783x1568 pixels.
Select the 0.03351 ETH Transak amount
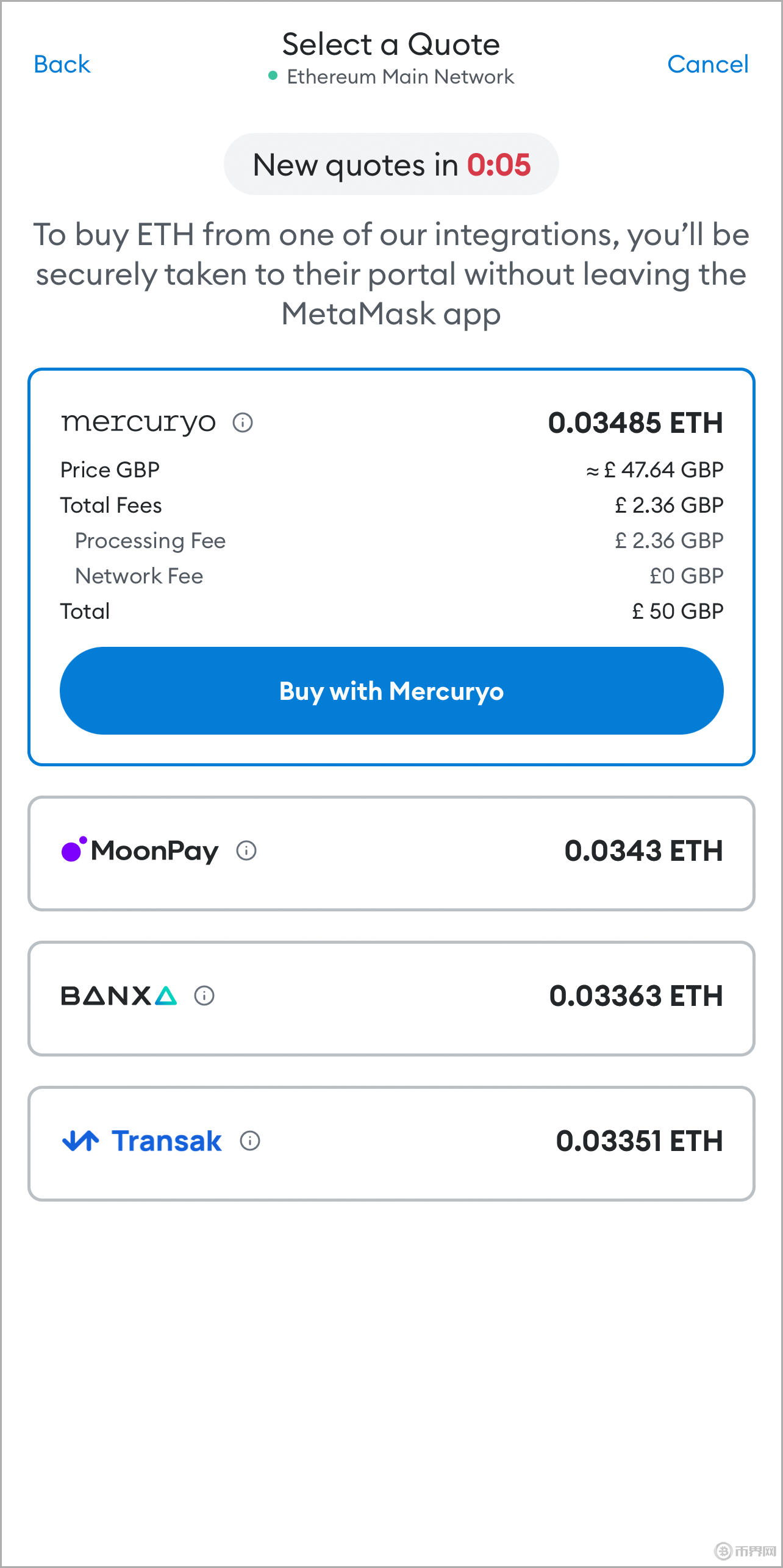tap(639, 1141)
